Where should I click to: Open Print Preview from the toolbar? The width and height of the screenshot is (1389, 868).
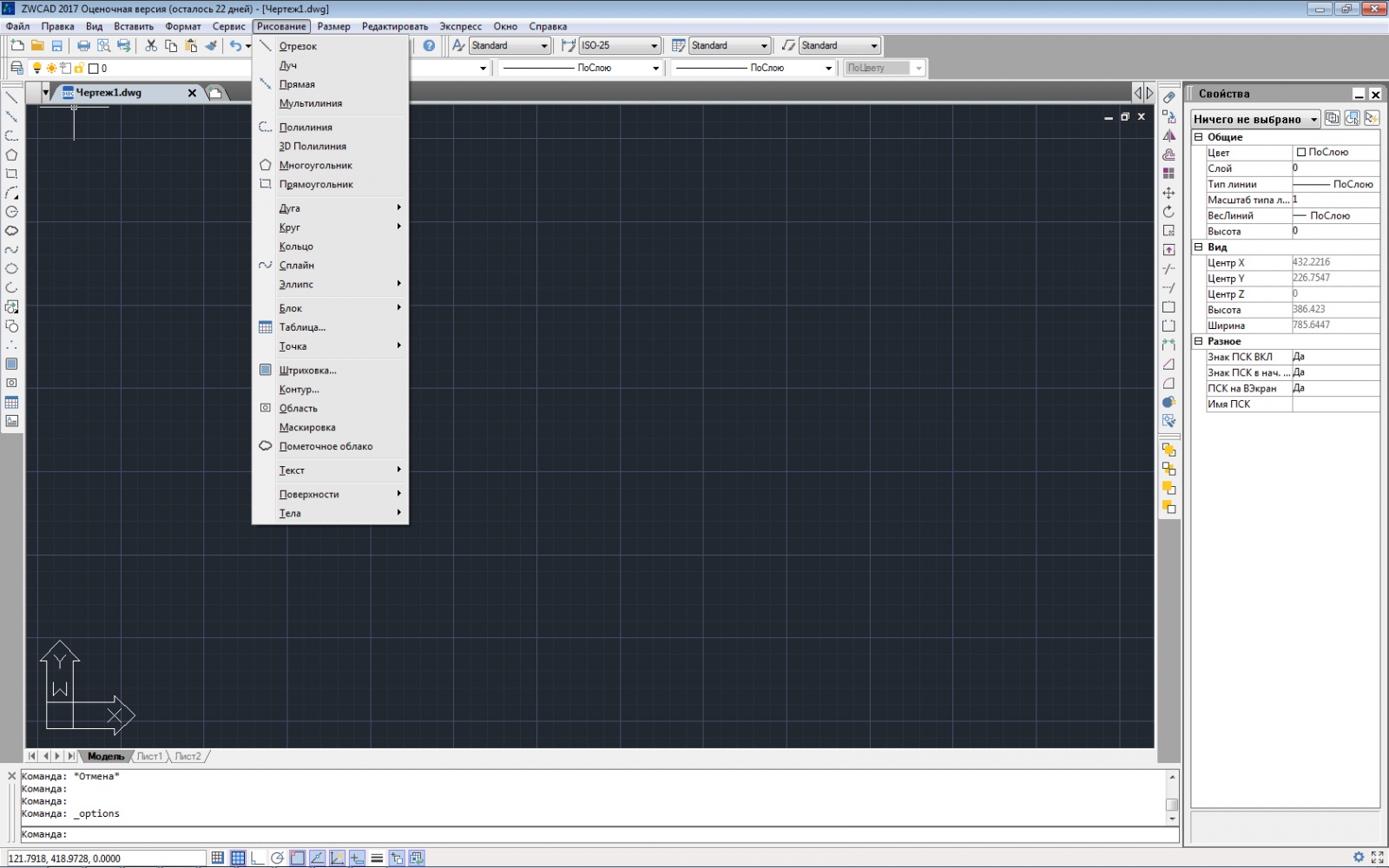coord(103,45)
